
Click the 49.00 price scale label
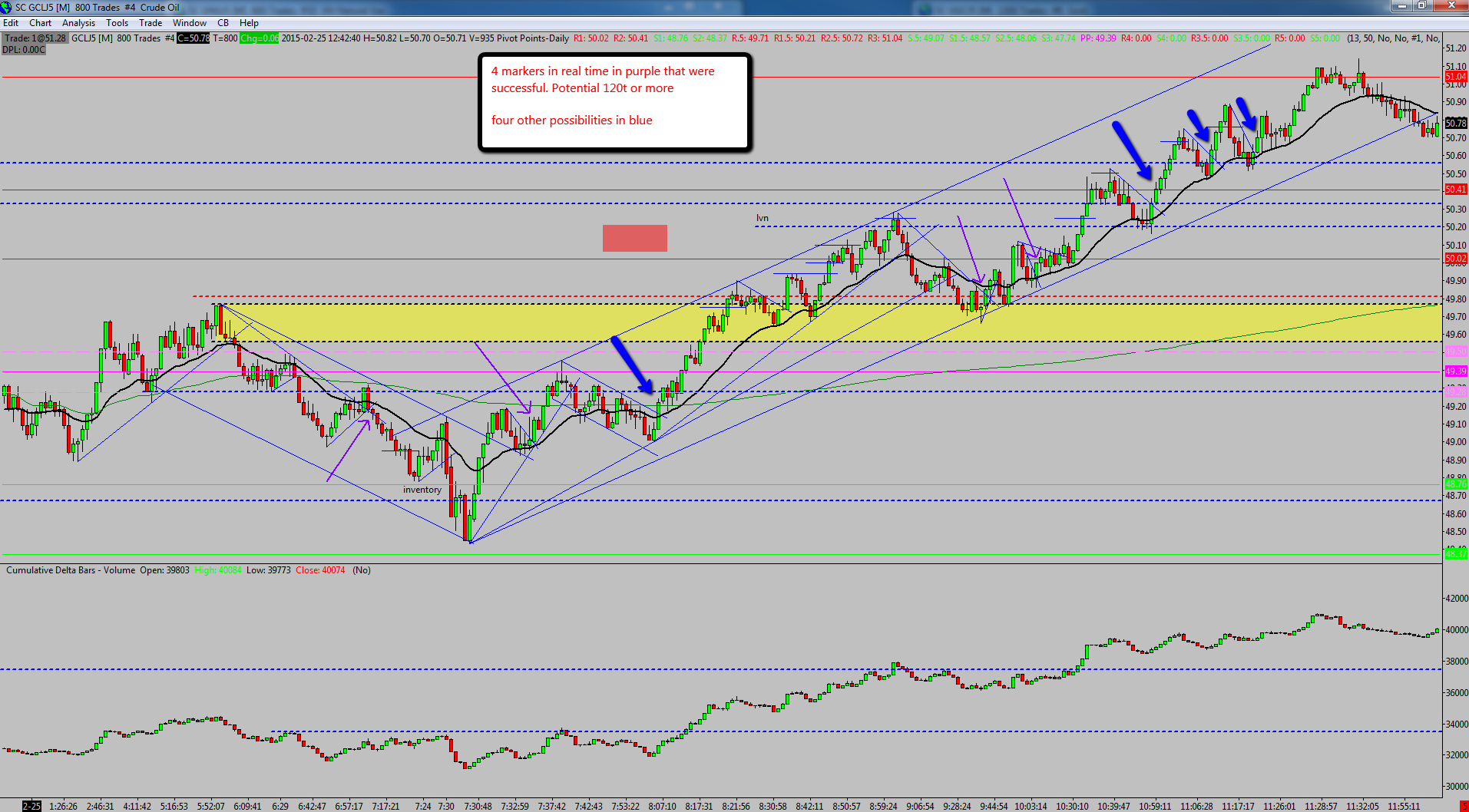[1456, 442]
